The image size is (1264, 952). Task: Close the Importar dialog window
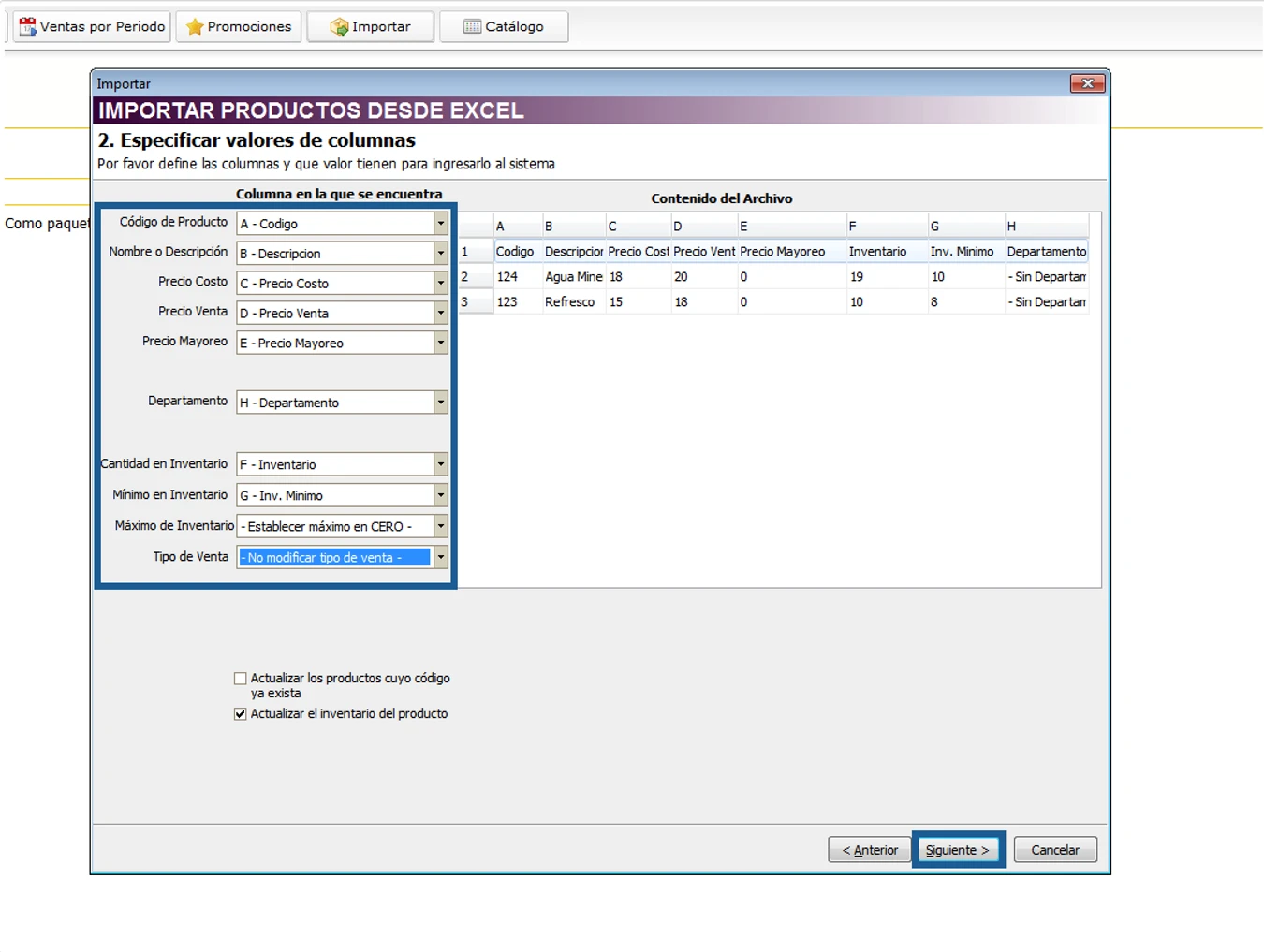tap(1087, 83)
